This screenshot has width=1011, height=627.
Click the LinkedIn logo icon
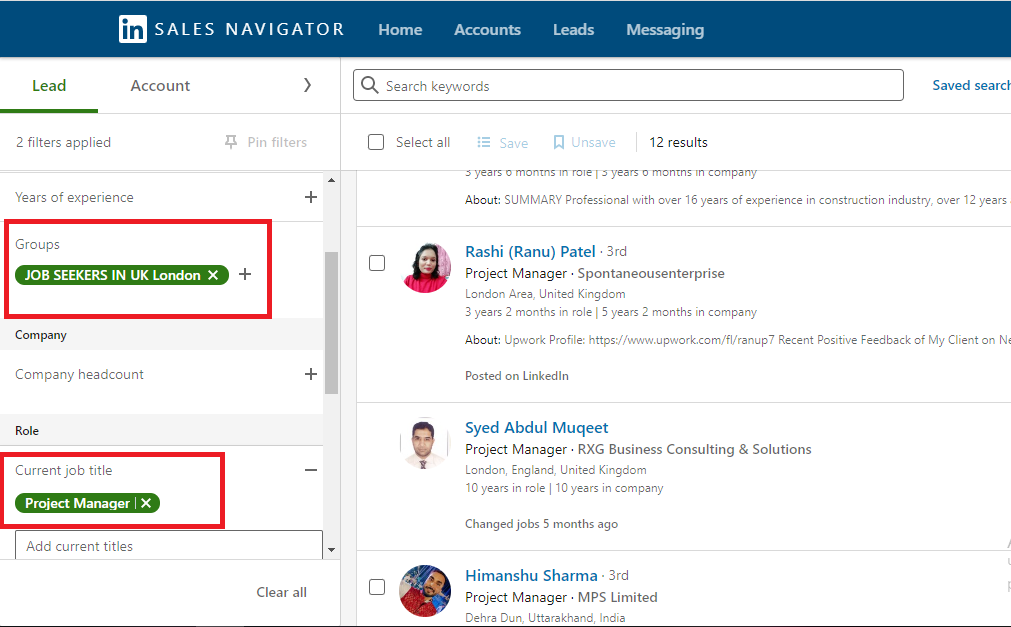tap(133, 29)
